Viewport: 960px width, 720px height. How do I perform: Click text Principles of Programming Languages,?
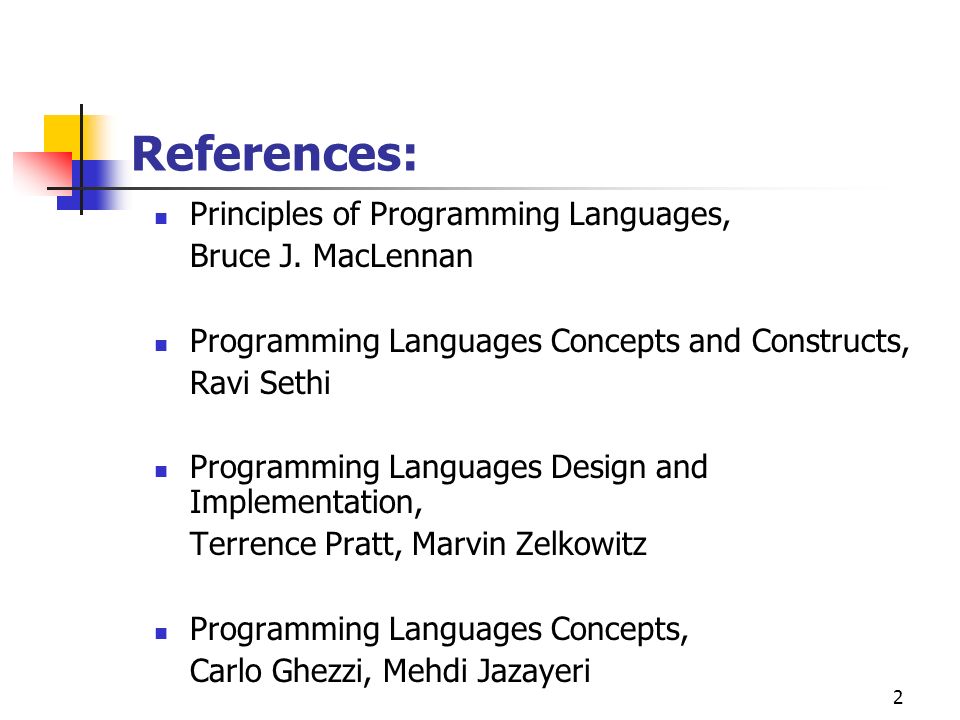(460, 216)
